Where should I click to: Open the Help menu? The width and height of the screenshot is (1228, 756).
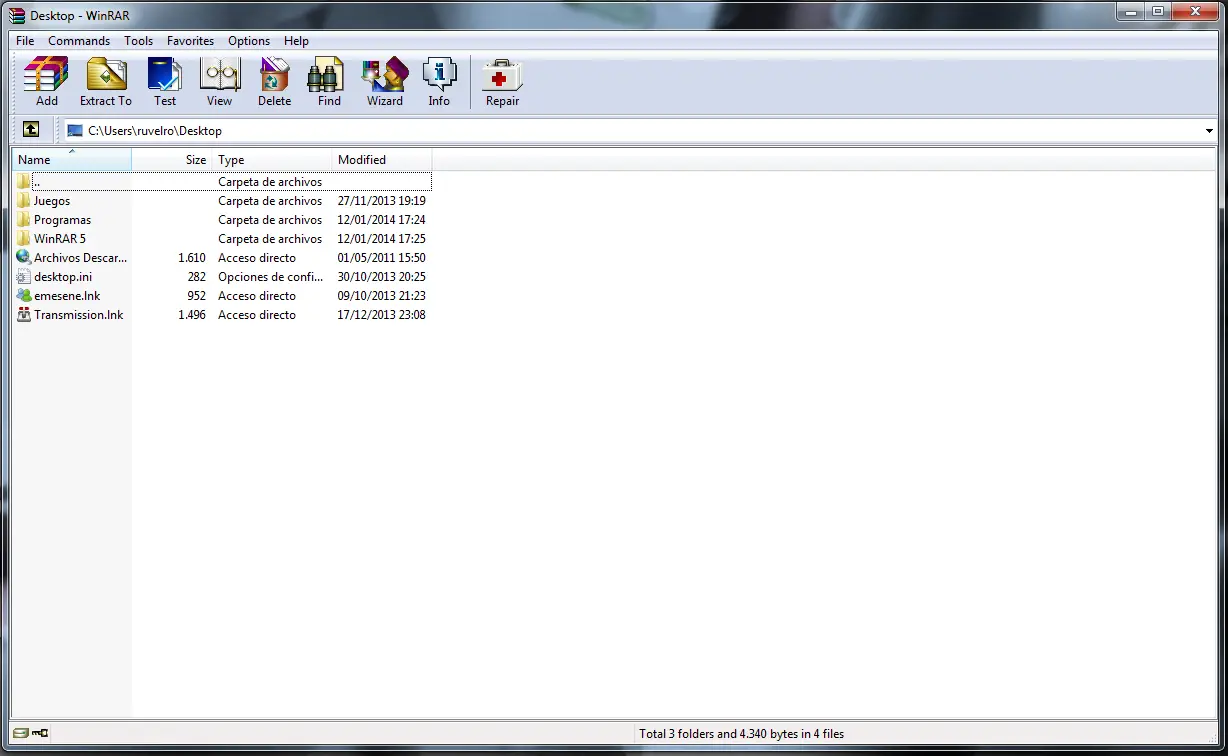coord(296,41)
